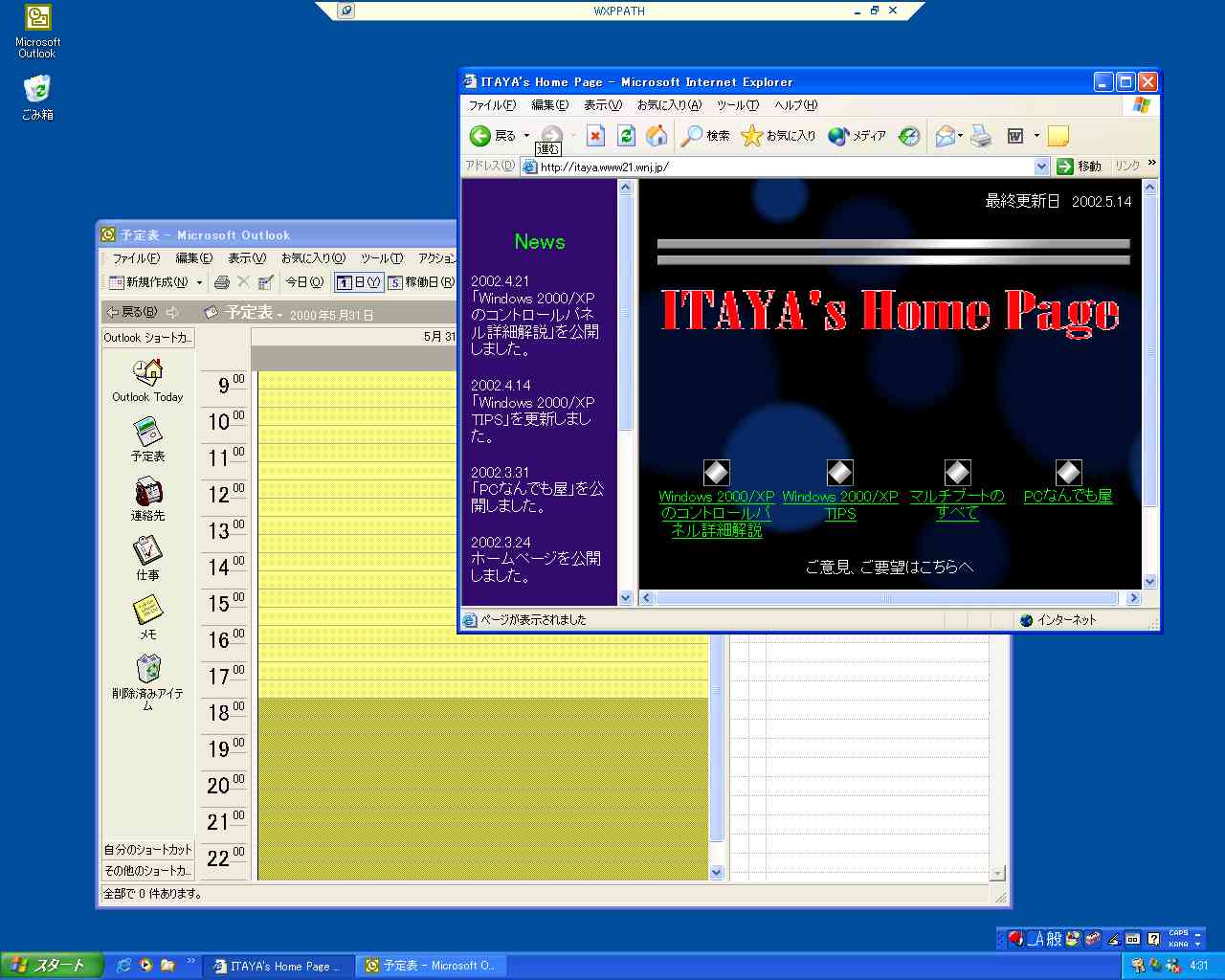Open Media (メディア) in IE toolbar
The height and width of the screenshot is (980, 1225).
857,136
